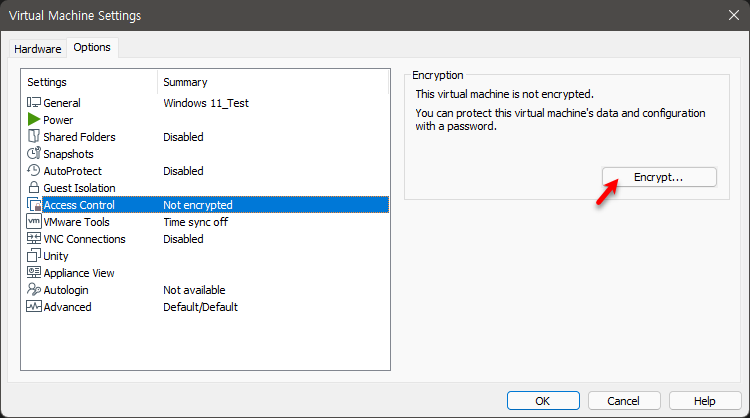Click 'This virtual machine is not encrypted.' text

(x=505, y=94)
